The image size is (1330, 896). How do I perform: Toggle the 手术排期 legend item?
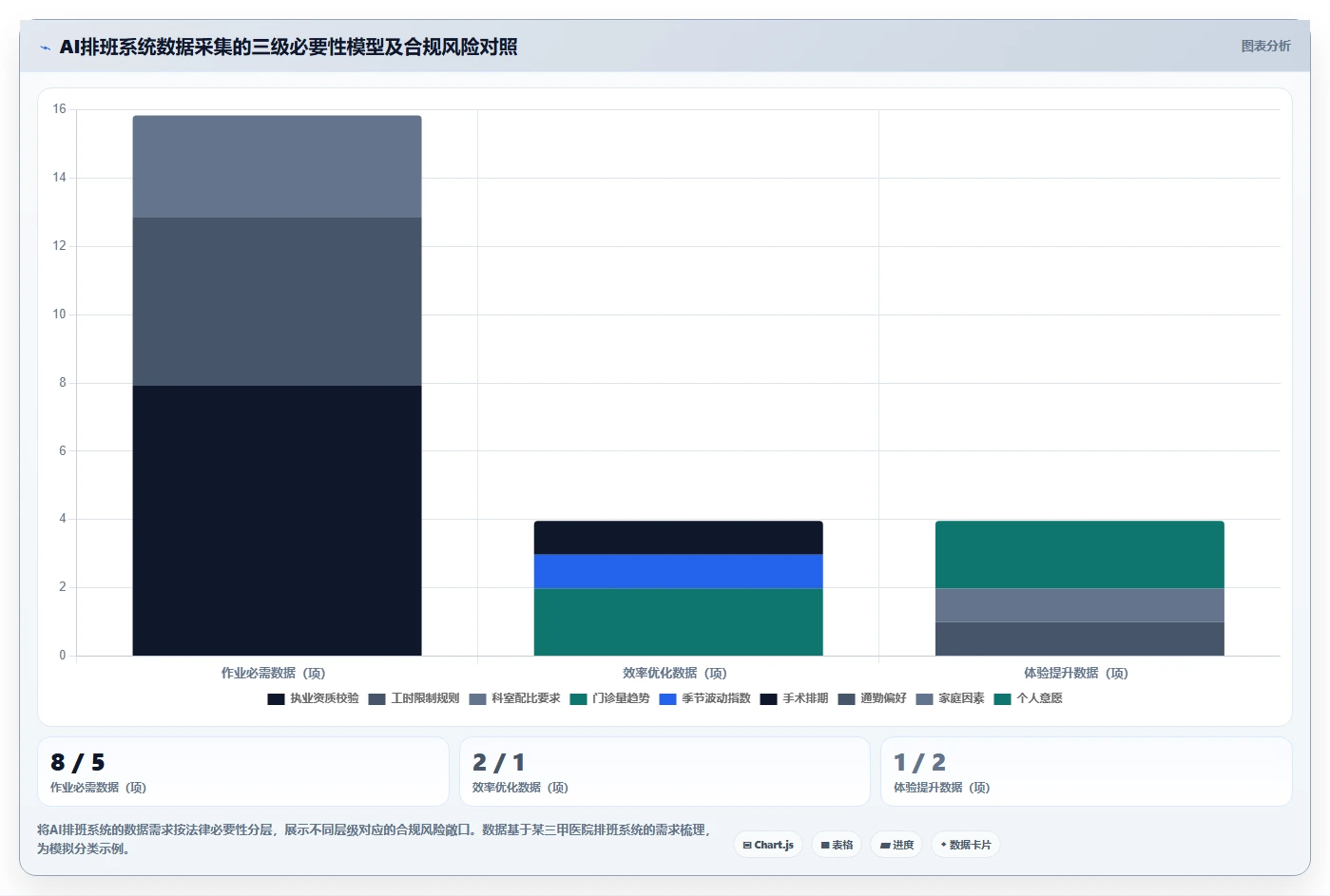(x=794, y=698)
